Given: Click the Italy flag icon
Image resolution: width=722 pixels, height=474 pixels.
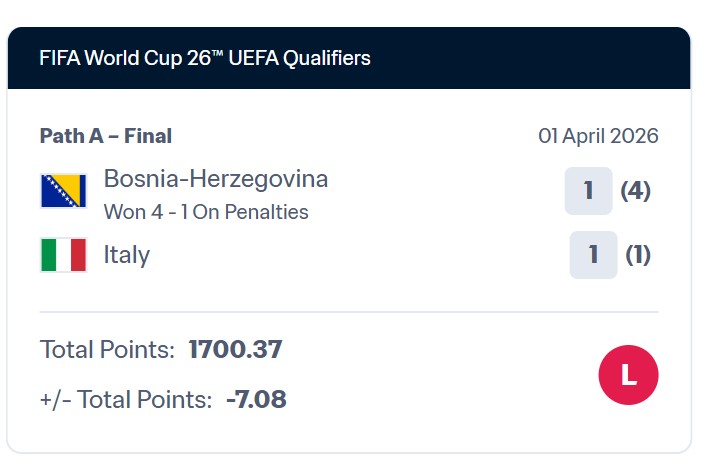Looking at the screenshot, I should (x=63, y=255).
